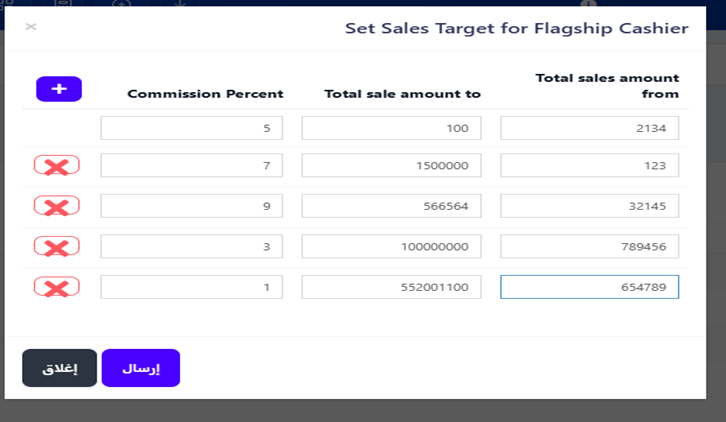The height and width of the screenshot is (422, 726).
Task: Click the amount-from field showing 654789
Action: pos(590,288)
